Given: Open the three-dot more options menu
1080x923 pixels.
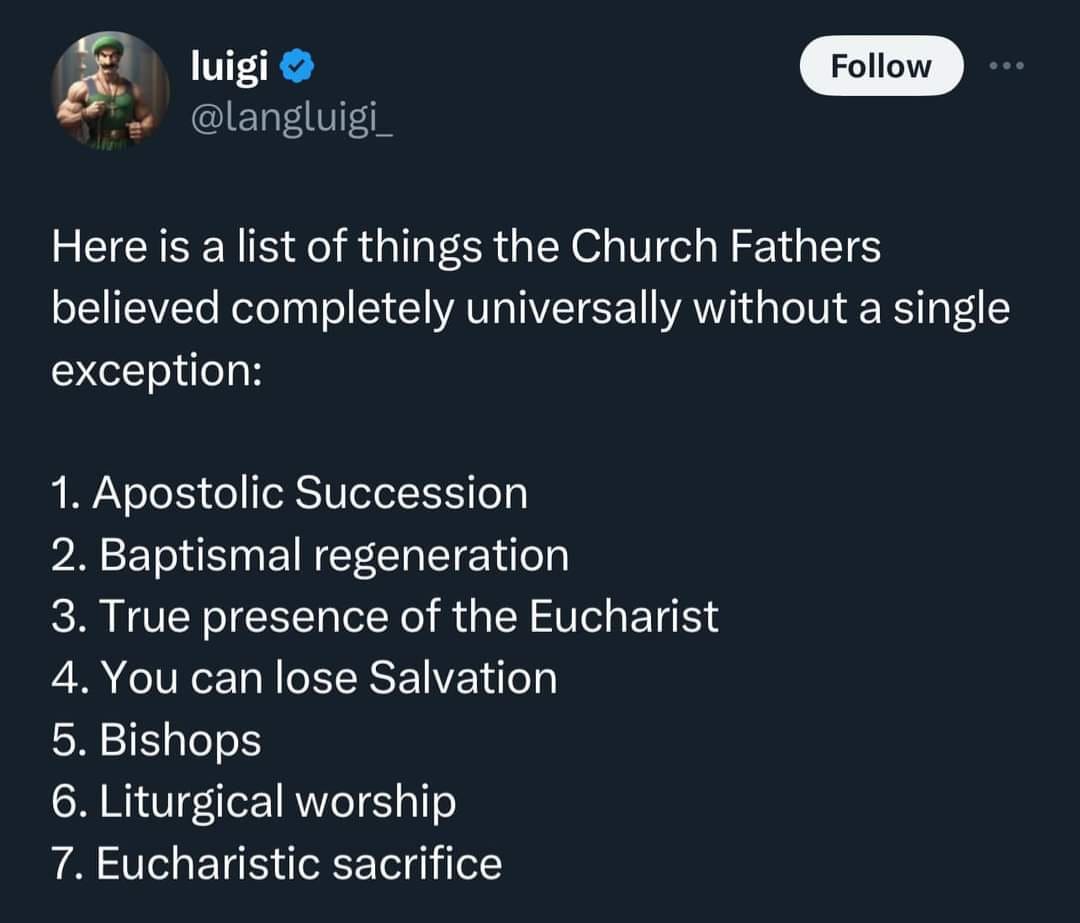Looking at the screenshot, I should point(1006,66).
